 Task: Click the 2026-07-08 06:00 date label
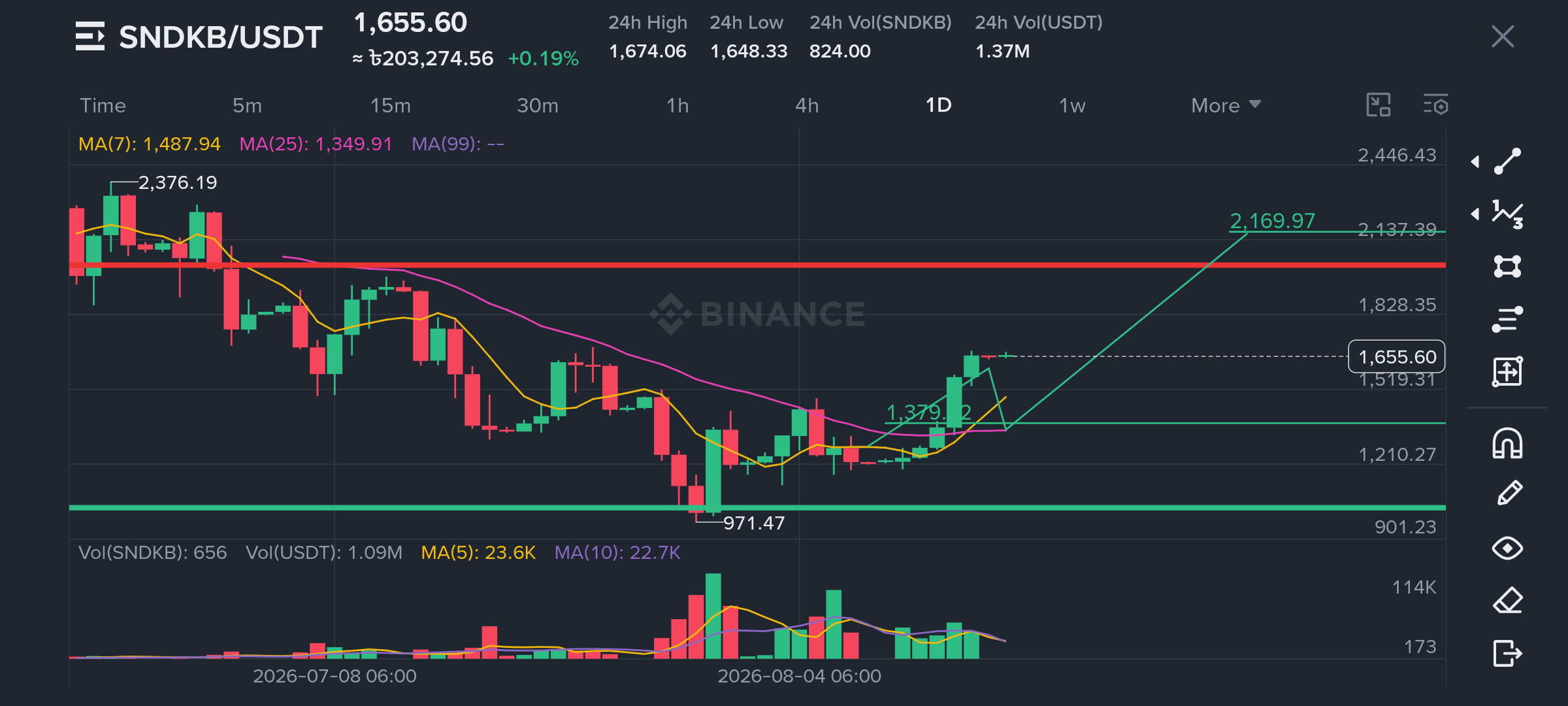click(335, 676)
